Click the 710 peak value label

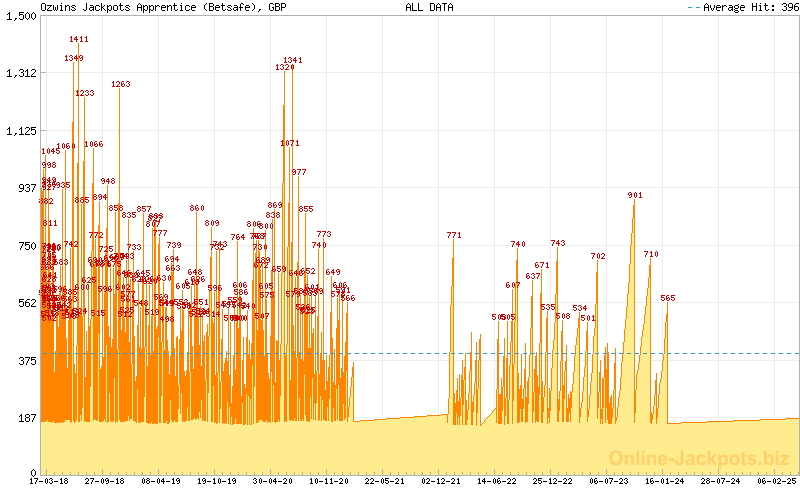651,254
